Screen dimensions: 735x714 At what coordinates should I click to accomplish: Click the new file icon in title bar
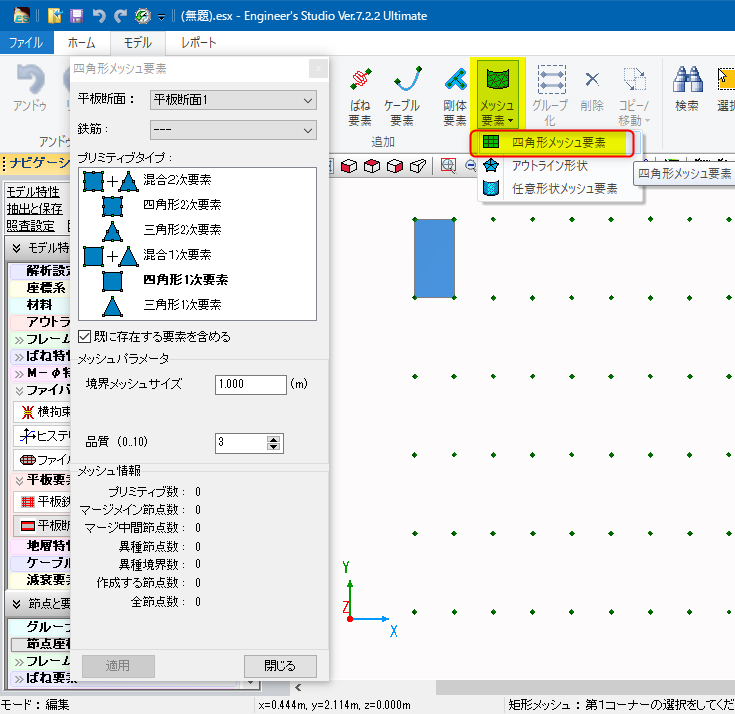(54, 15)
